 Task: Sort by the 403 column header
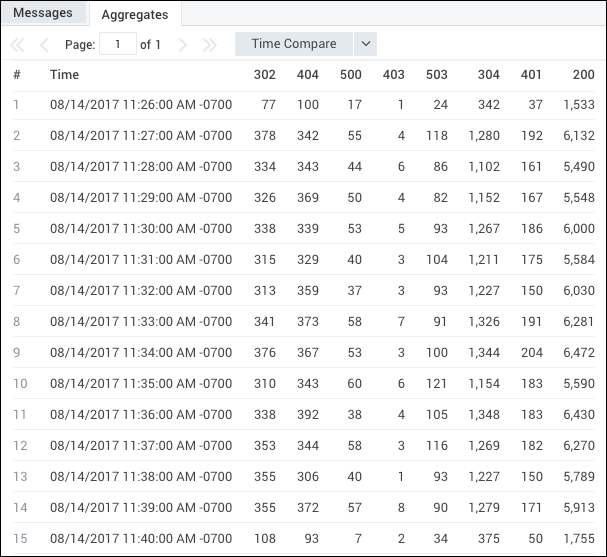(x=394, y=75)
